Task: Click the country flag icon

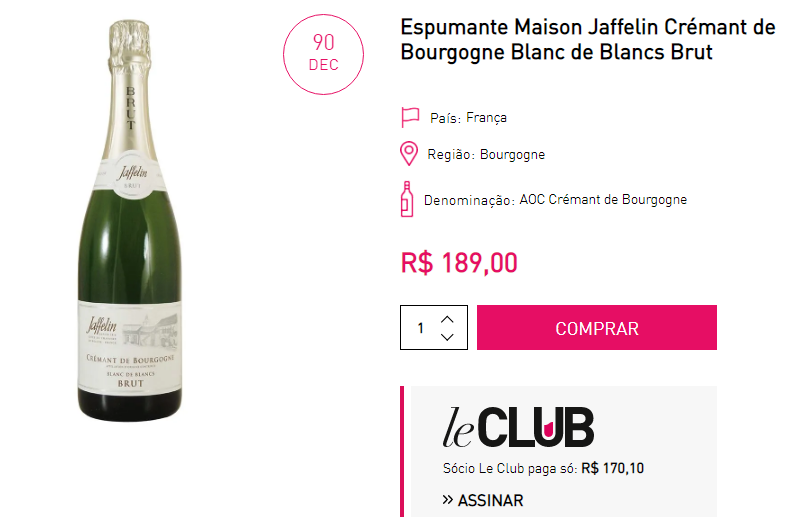Action: (x=410, y=117)
